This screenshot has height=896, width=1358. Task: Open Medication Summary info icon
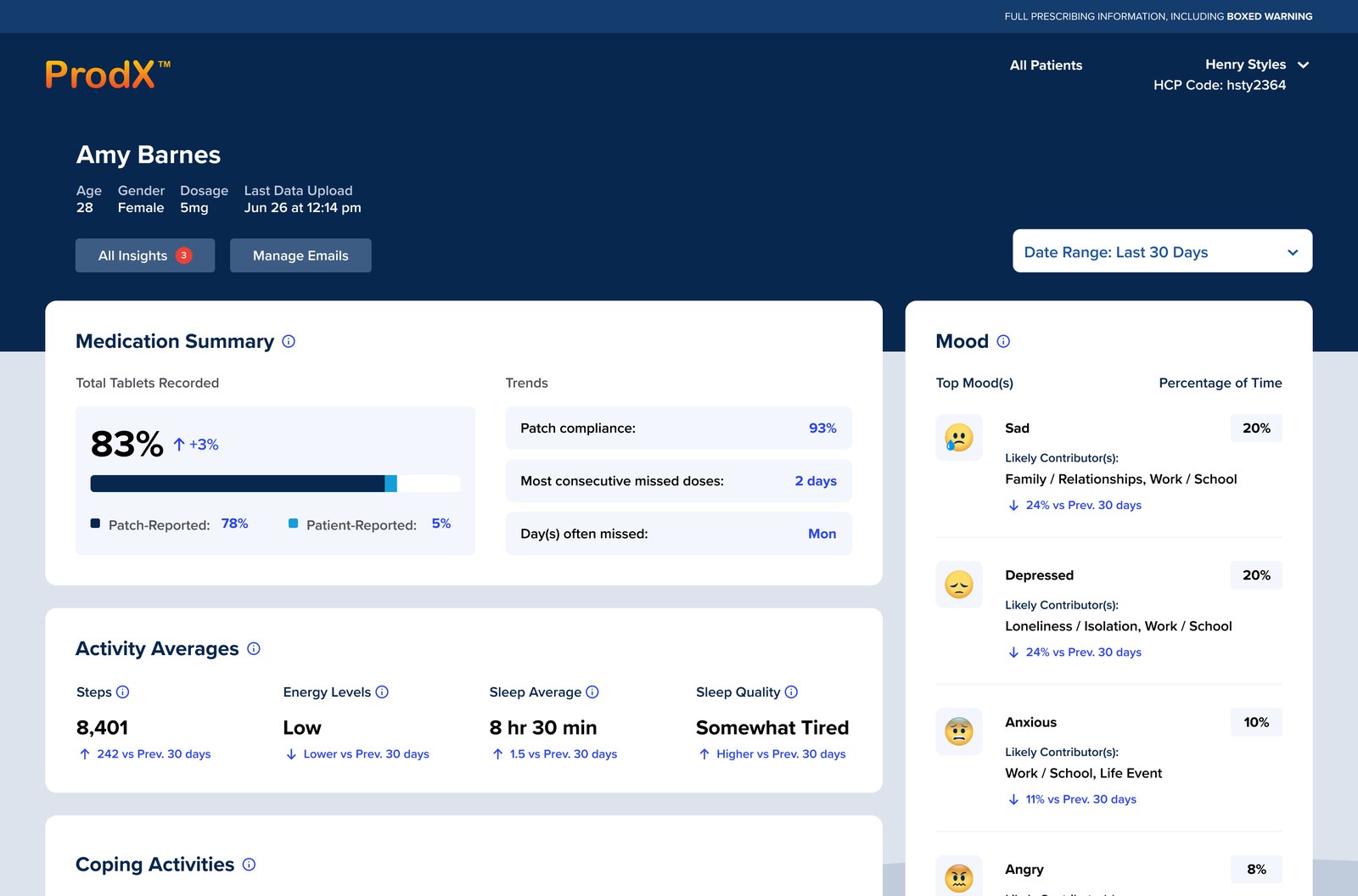(289, 341)
